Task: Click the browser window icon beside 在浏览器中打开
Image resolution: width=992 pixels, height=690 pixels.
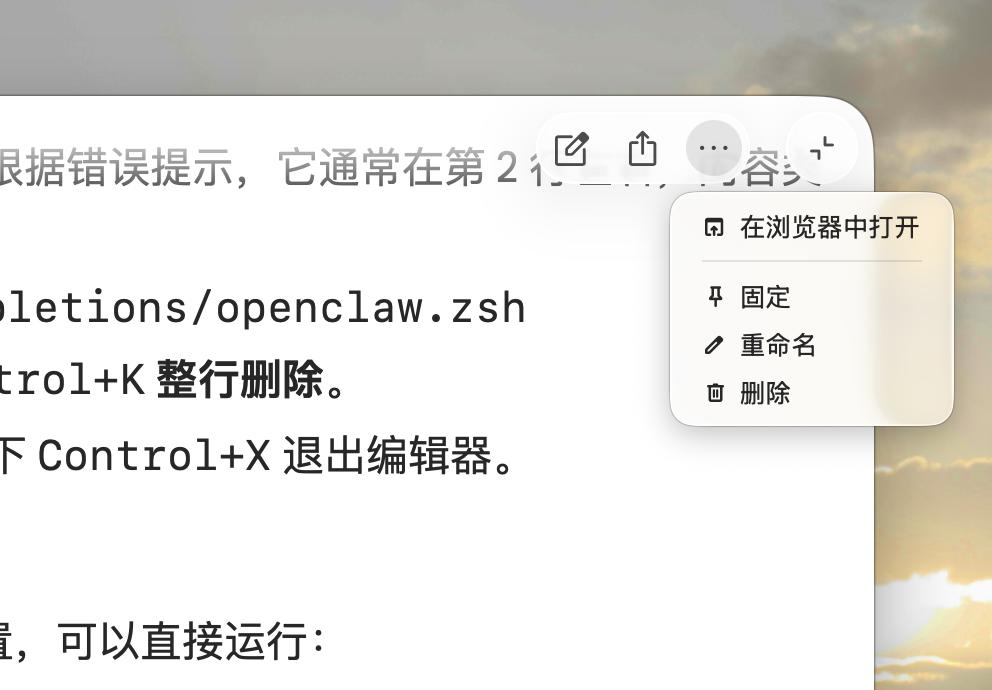Action: click(x=714, y=227)
